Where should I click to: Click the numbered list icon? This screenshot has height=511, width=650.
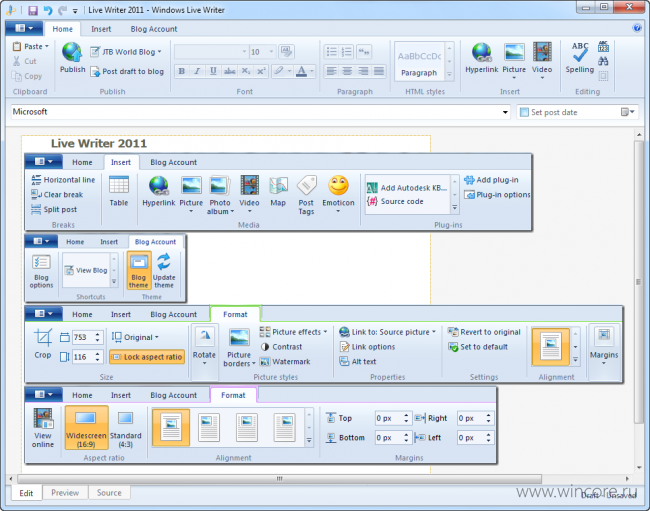[347, 52]
